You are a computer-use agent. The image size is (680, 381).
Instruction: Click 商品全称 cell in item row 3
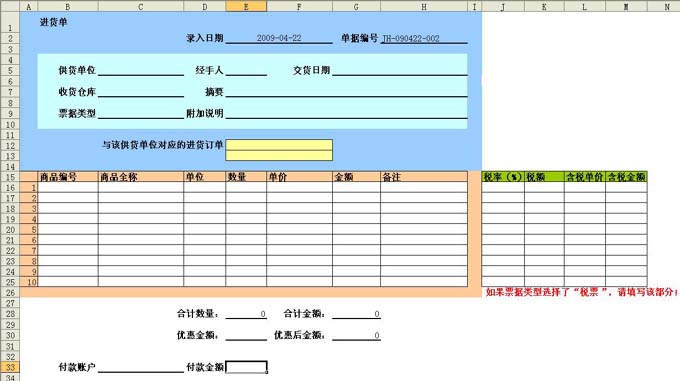coord(141,208)
